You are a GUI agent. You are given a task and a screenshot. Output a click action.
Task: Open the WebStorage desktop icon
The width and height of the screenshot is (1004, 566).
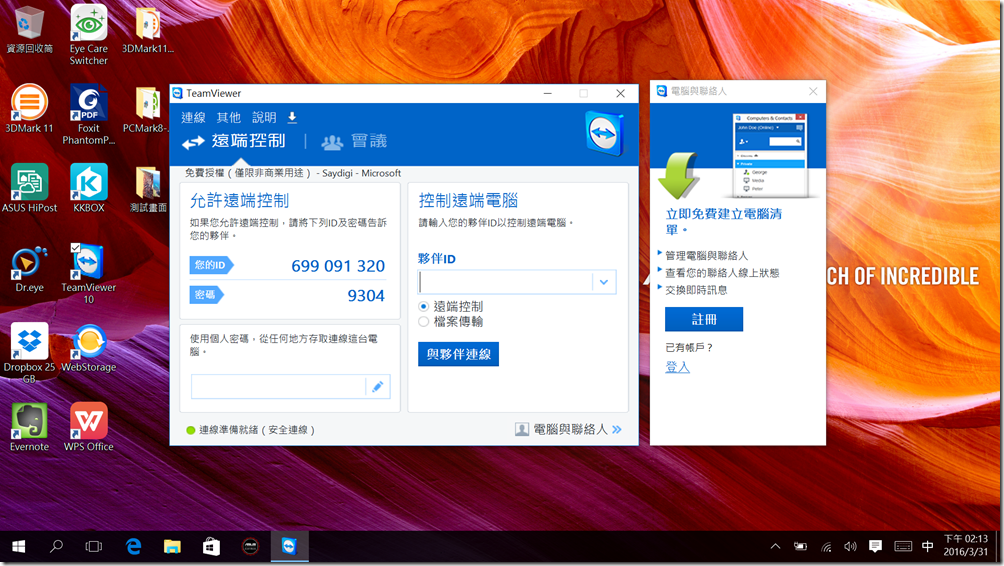coord(88,348)
